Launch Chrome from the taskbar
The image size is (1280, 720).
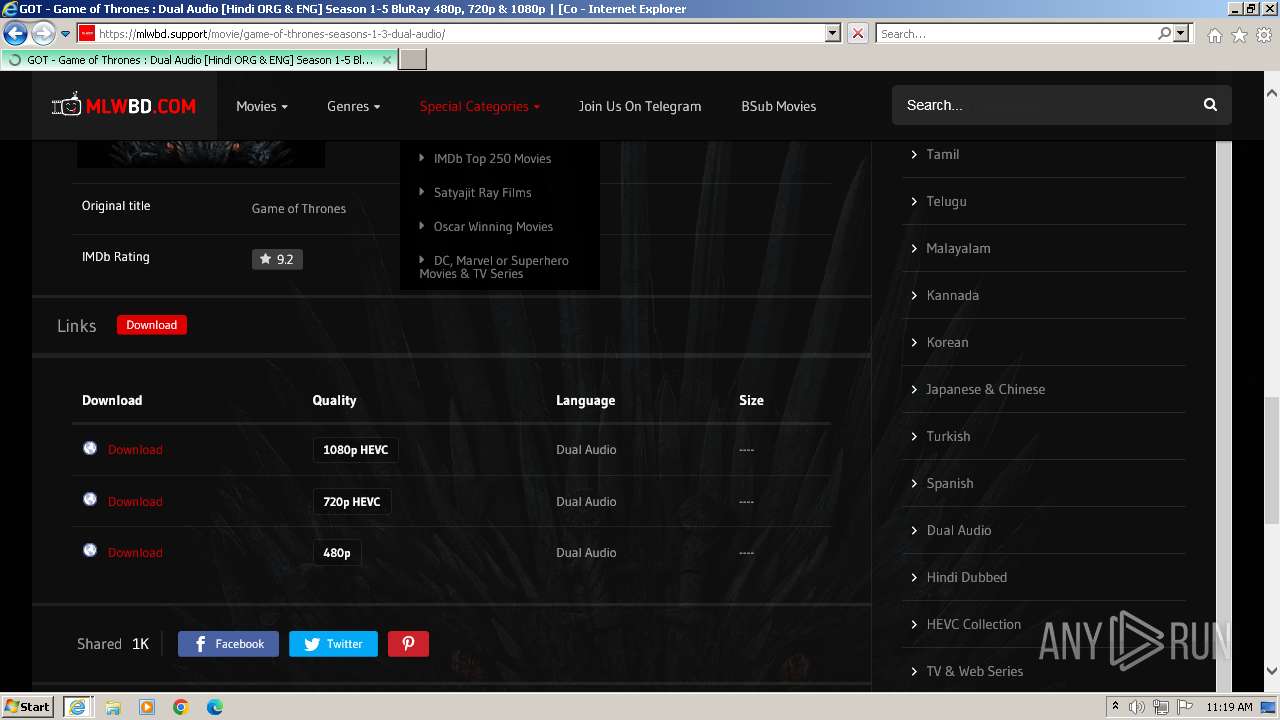click(181, 707)
